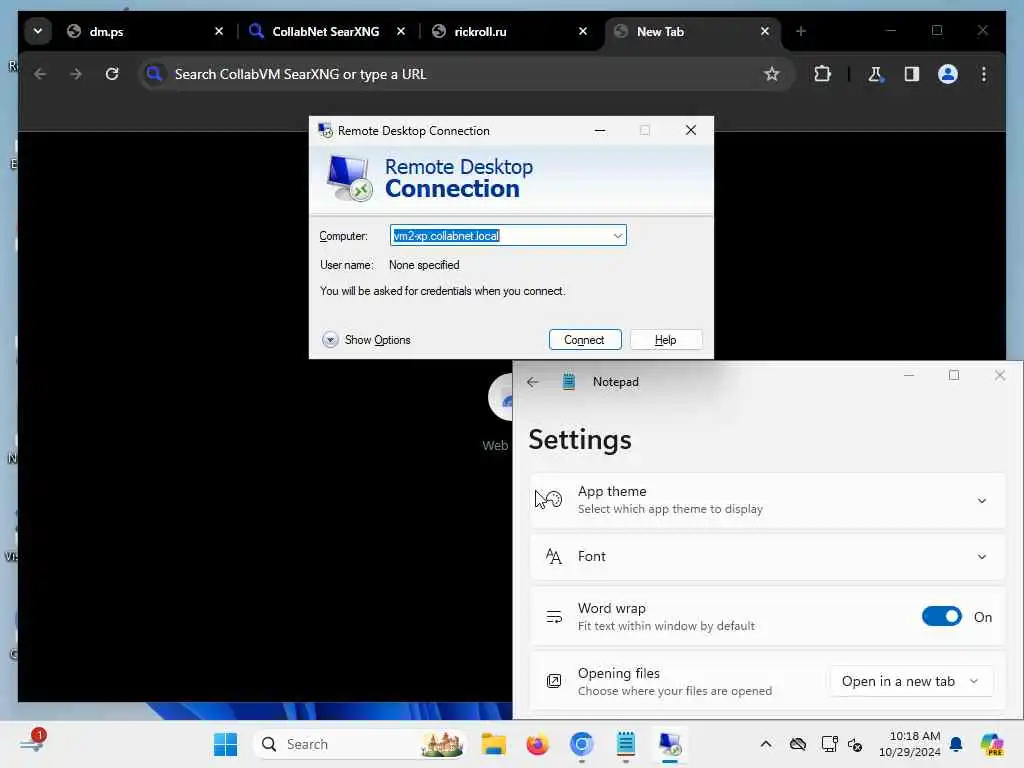Open the browser three-dot menu
This screenshot has width=1024, height=768.
point(984,74)
